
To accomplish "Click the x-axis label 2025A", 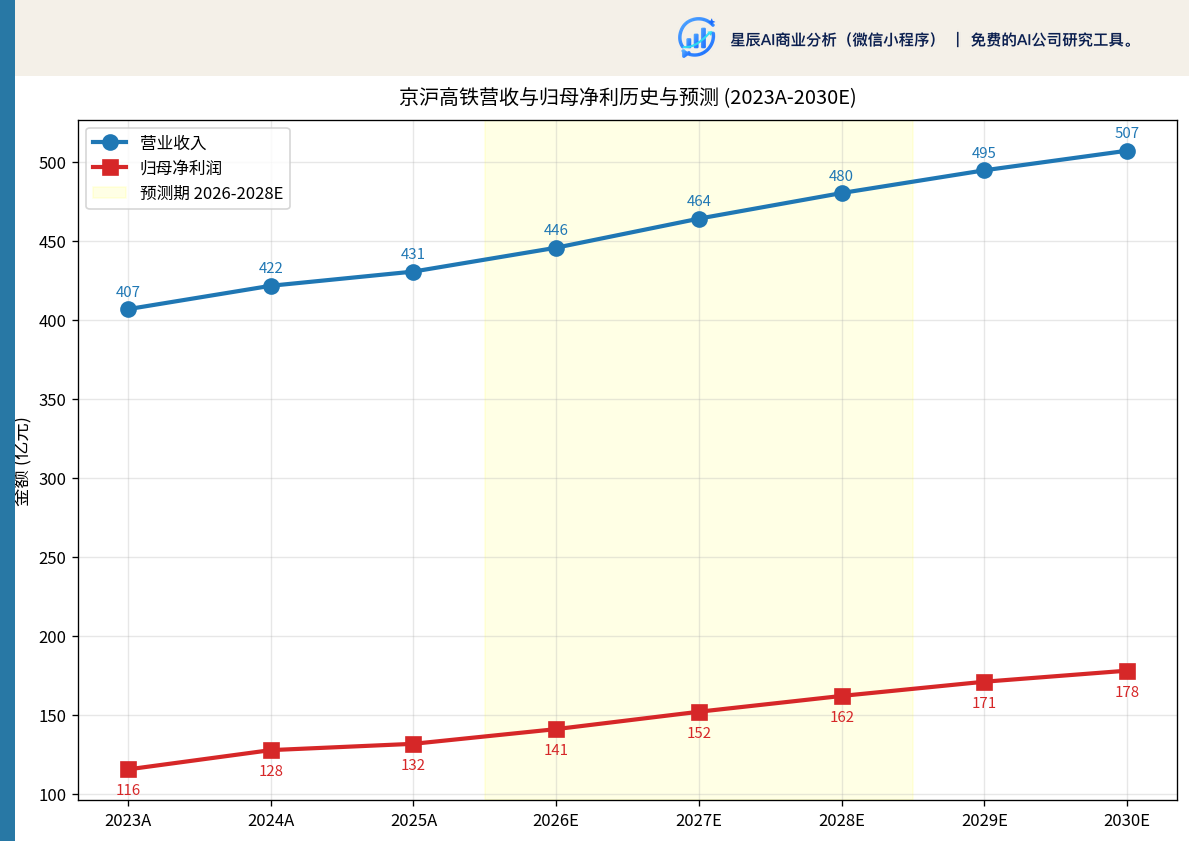I will pos(413,820).
